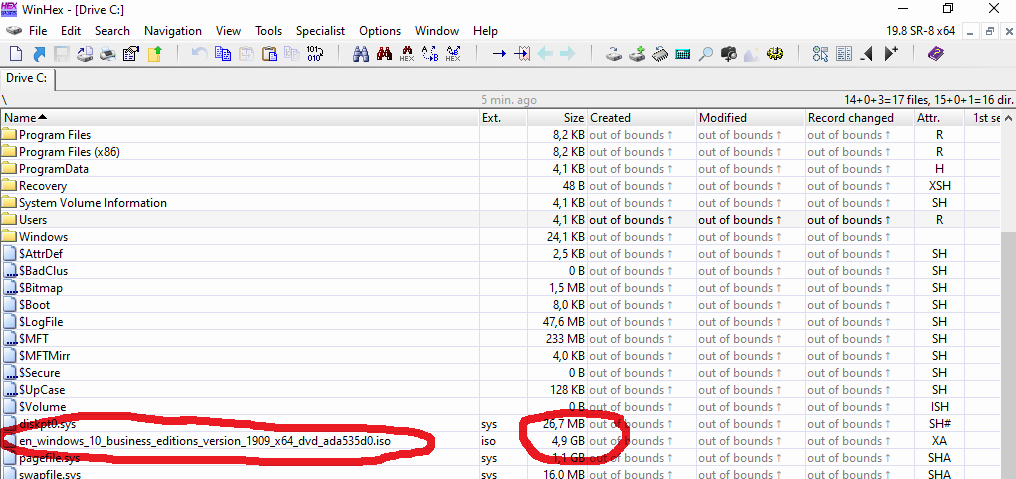Viewport: 1016px width, 479px height.
Task: Sort by the Modified column header
Action: tap(750, 117)
